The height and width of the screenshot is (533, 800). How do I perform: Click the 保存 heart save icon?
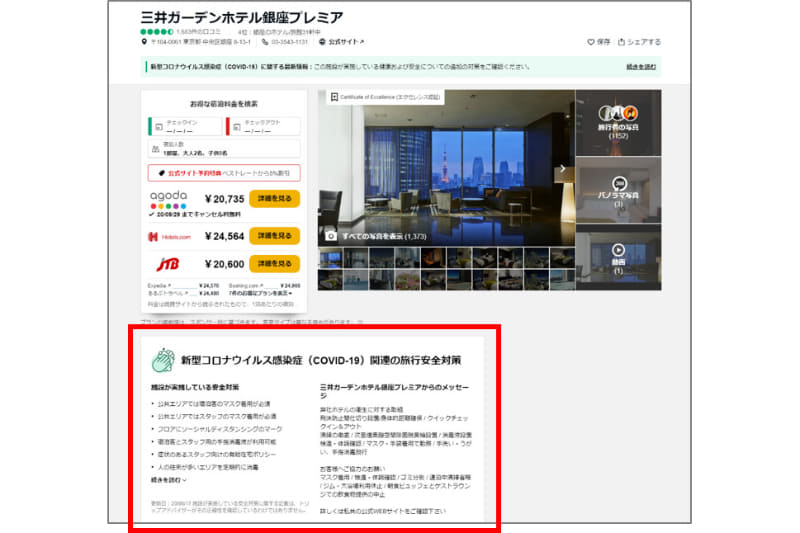590,42
